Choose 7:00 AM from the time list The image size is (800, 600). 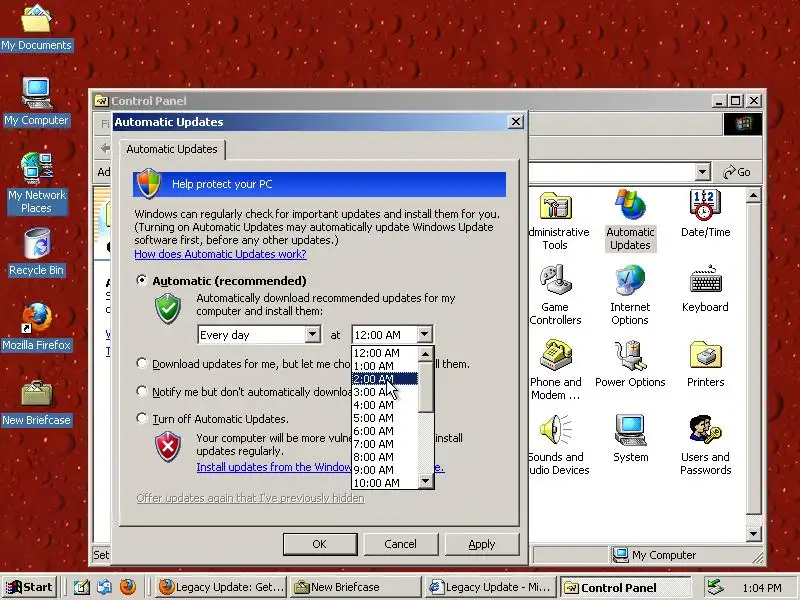coord(385,444)
